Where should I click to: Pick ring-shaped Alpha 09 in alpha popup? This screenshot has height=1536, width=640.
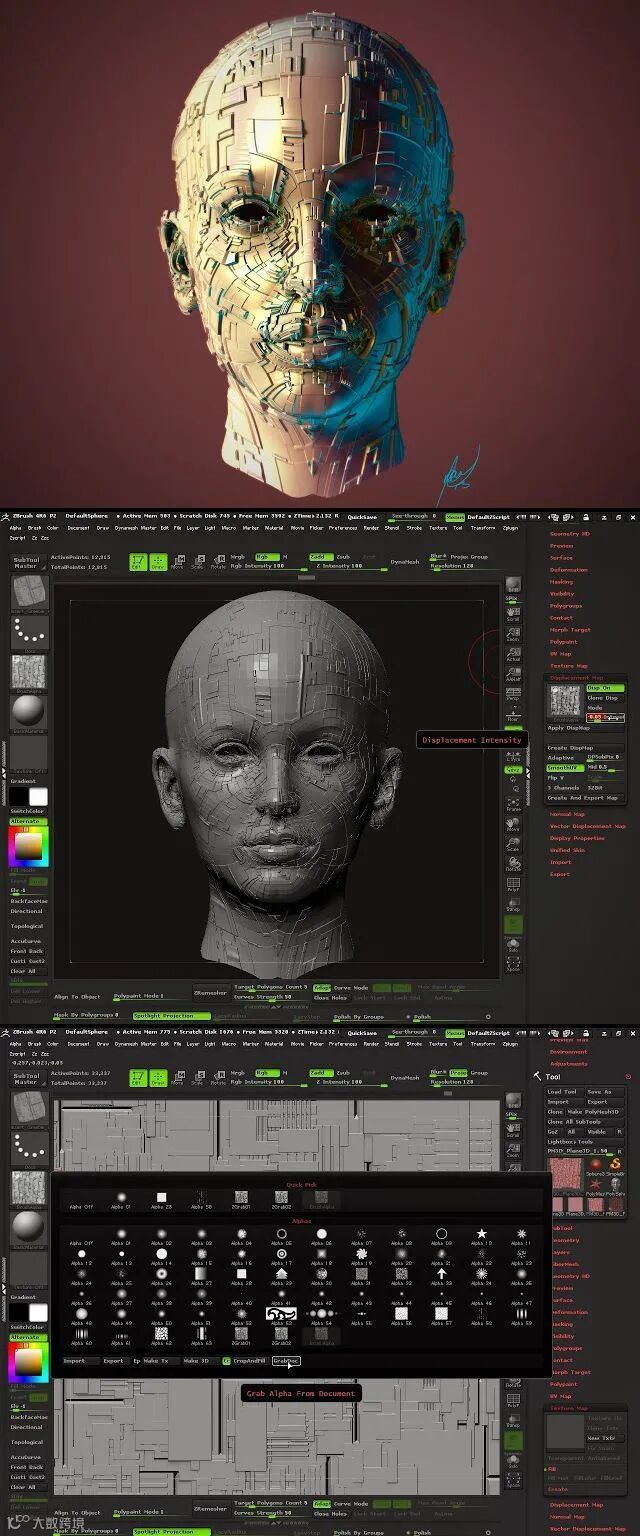(441, 1236)
